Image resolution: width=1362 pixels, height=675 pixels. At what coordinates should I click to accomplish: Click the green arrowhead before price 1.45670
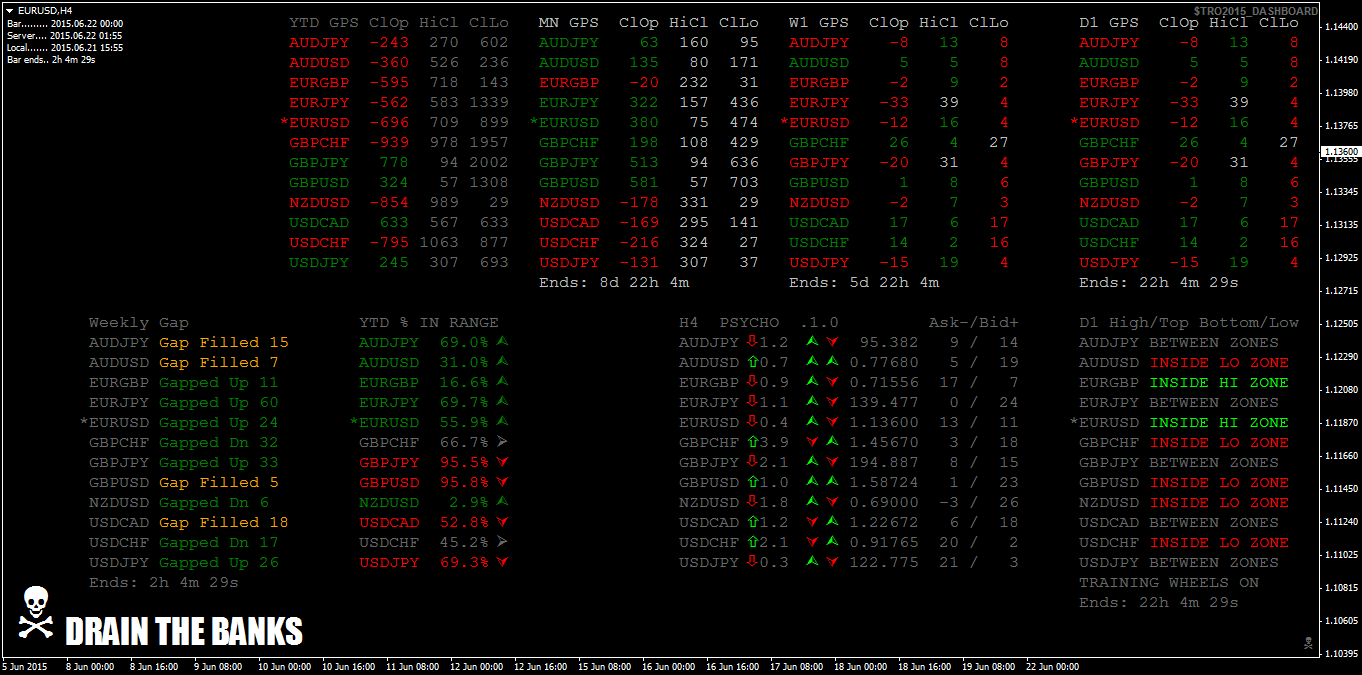[832, 442]
